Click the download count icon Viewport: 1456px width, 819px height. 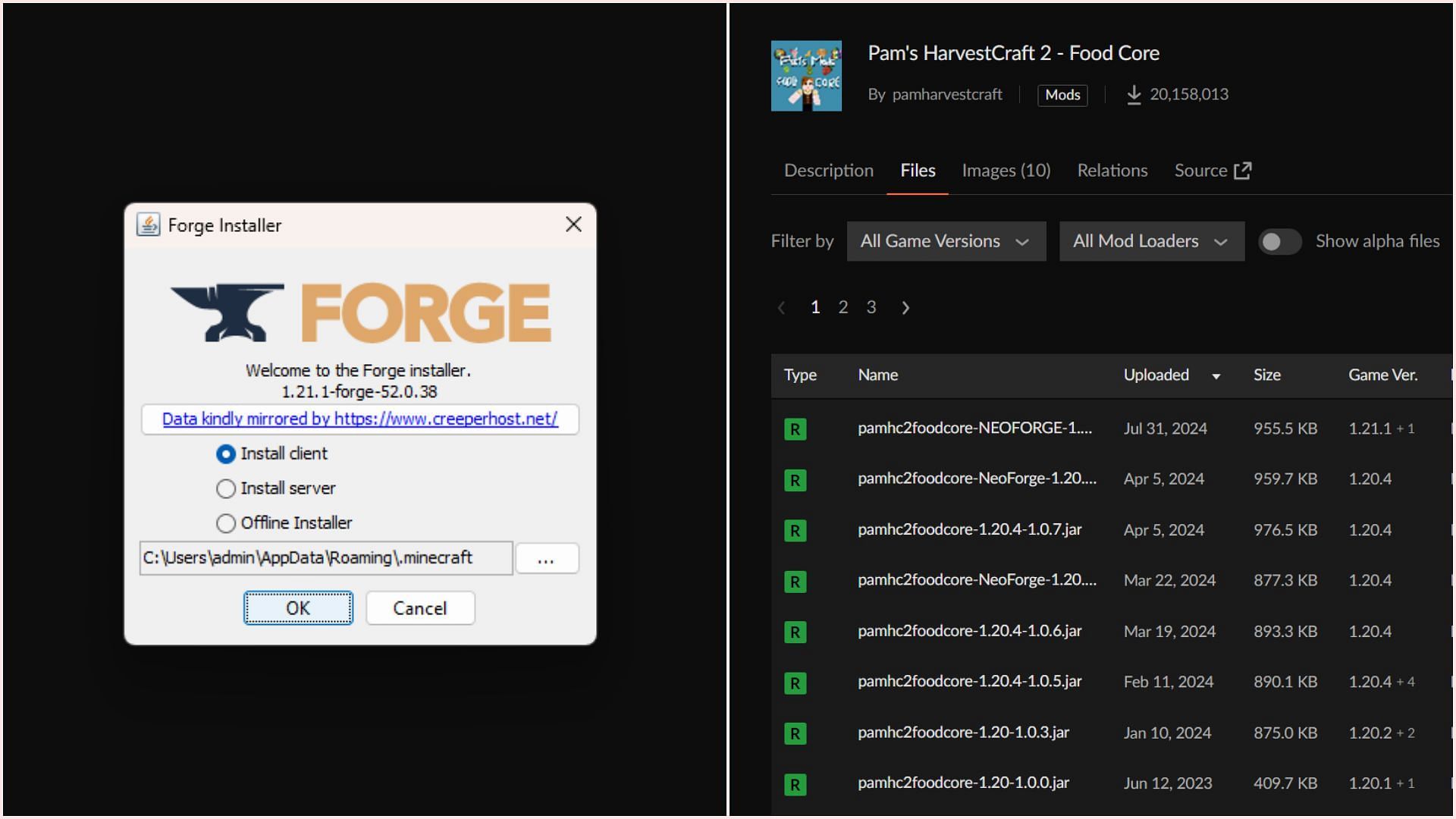coord(1134,95)
